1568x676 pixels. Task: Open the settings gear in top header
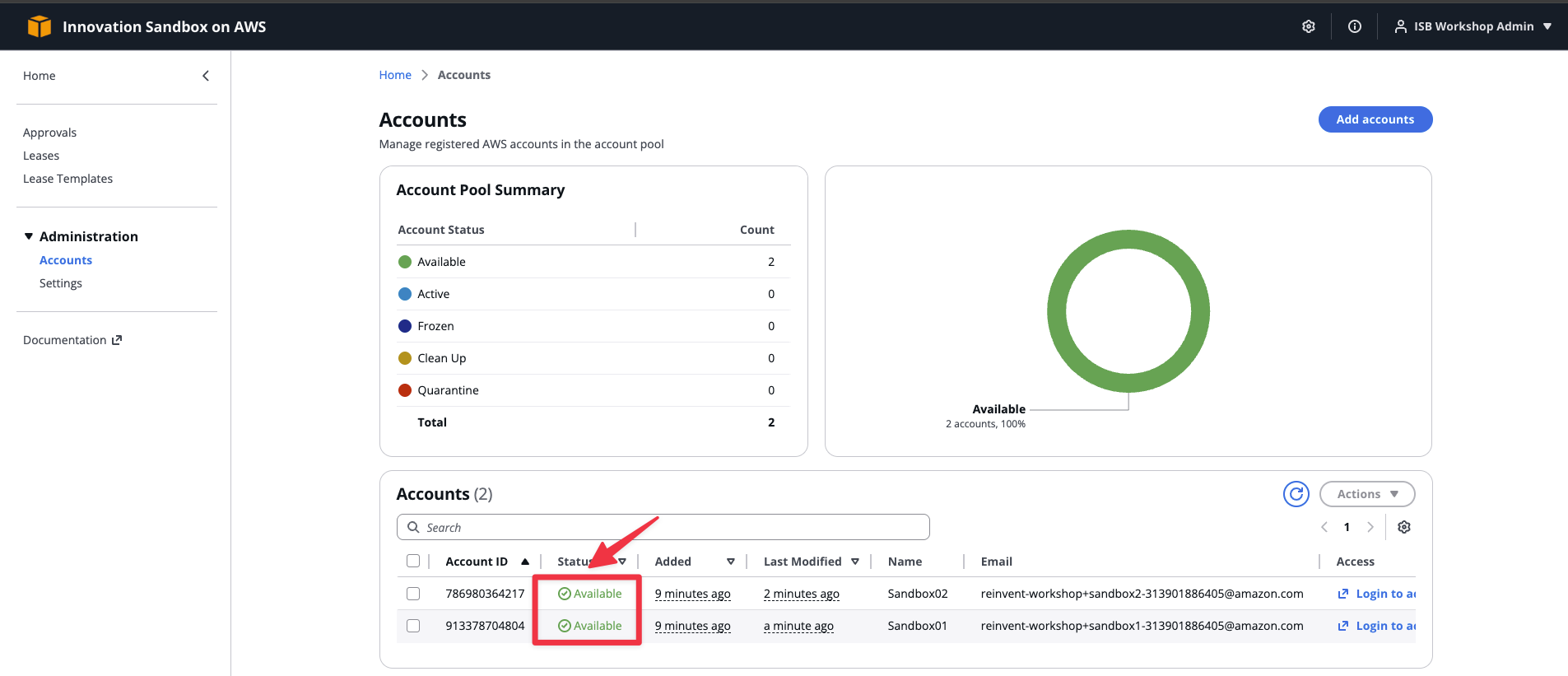pyautogui.click(x=1308, y=26)
